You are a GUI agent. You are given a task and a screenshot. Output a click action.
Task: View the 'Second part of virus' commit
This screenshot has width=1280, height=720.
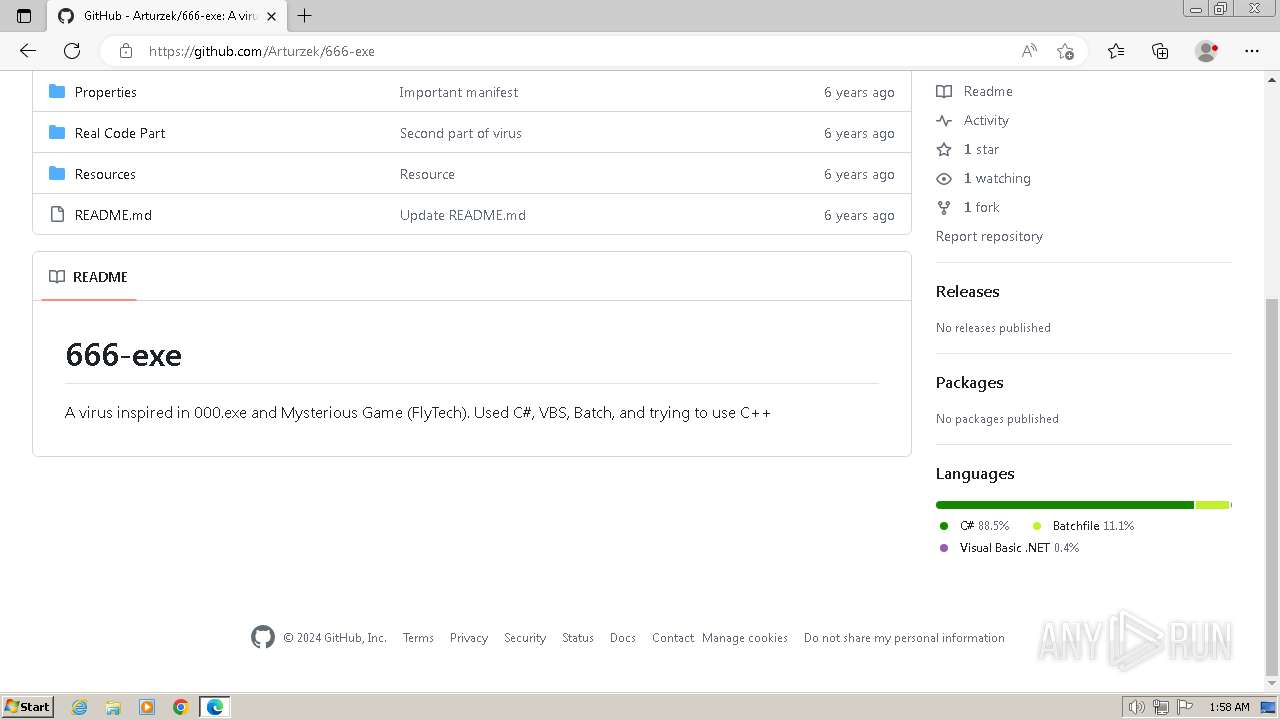tap(461, 133)
